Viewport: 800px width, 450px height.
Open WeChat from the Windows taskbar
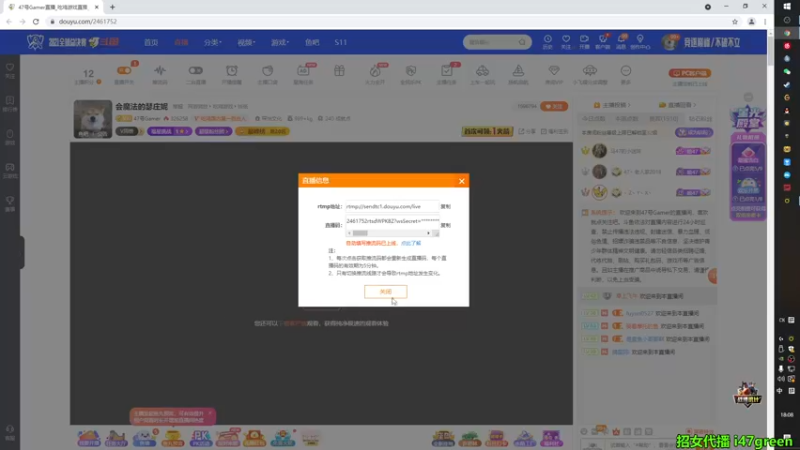point(787,71)
